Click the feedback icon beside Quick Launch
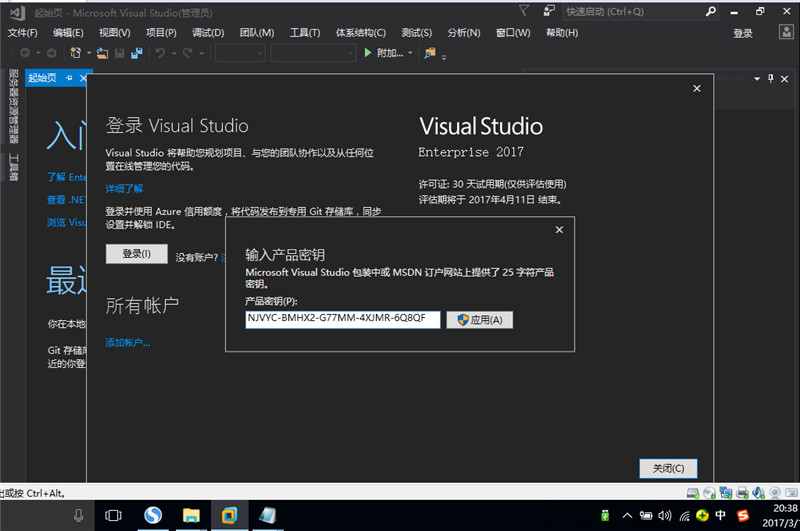Screen dimensions: 800x531 pos(549,11)
